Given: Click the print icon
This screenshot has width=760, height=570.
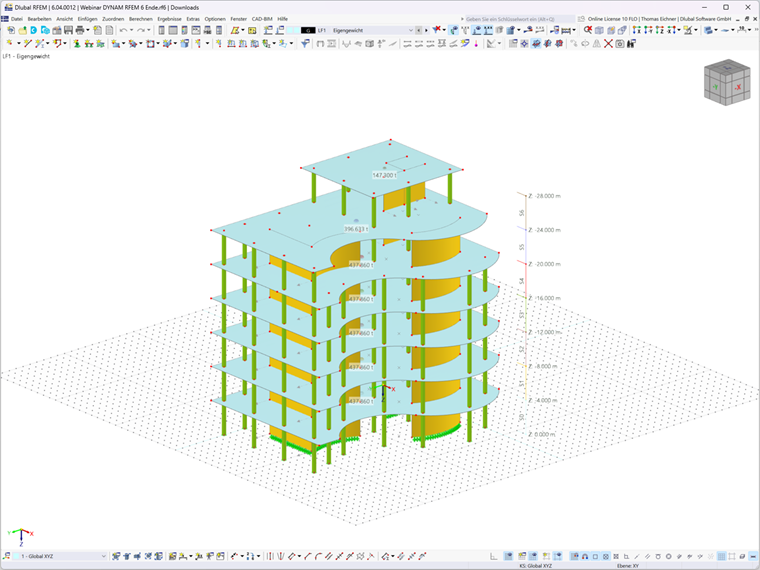Looking at the screenshot, I should (x=80, y=30).
